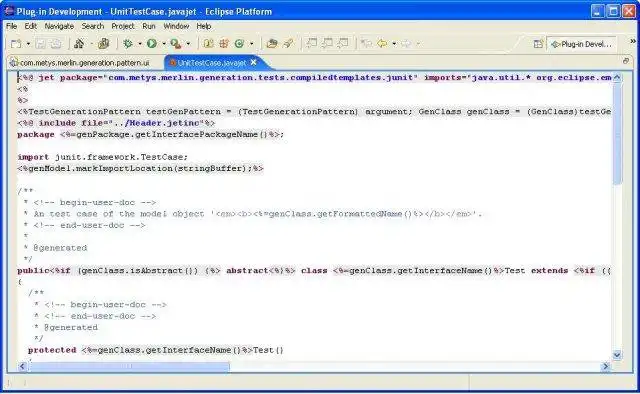The height and width of the screenshot is (394, 640).
Task: Click the green Run icon
Action: [152, 44]
